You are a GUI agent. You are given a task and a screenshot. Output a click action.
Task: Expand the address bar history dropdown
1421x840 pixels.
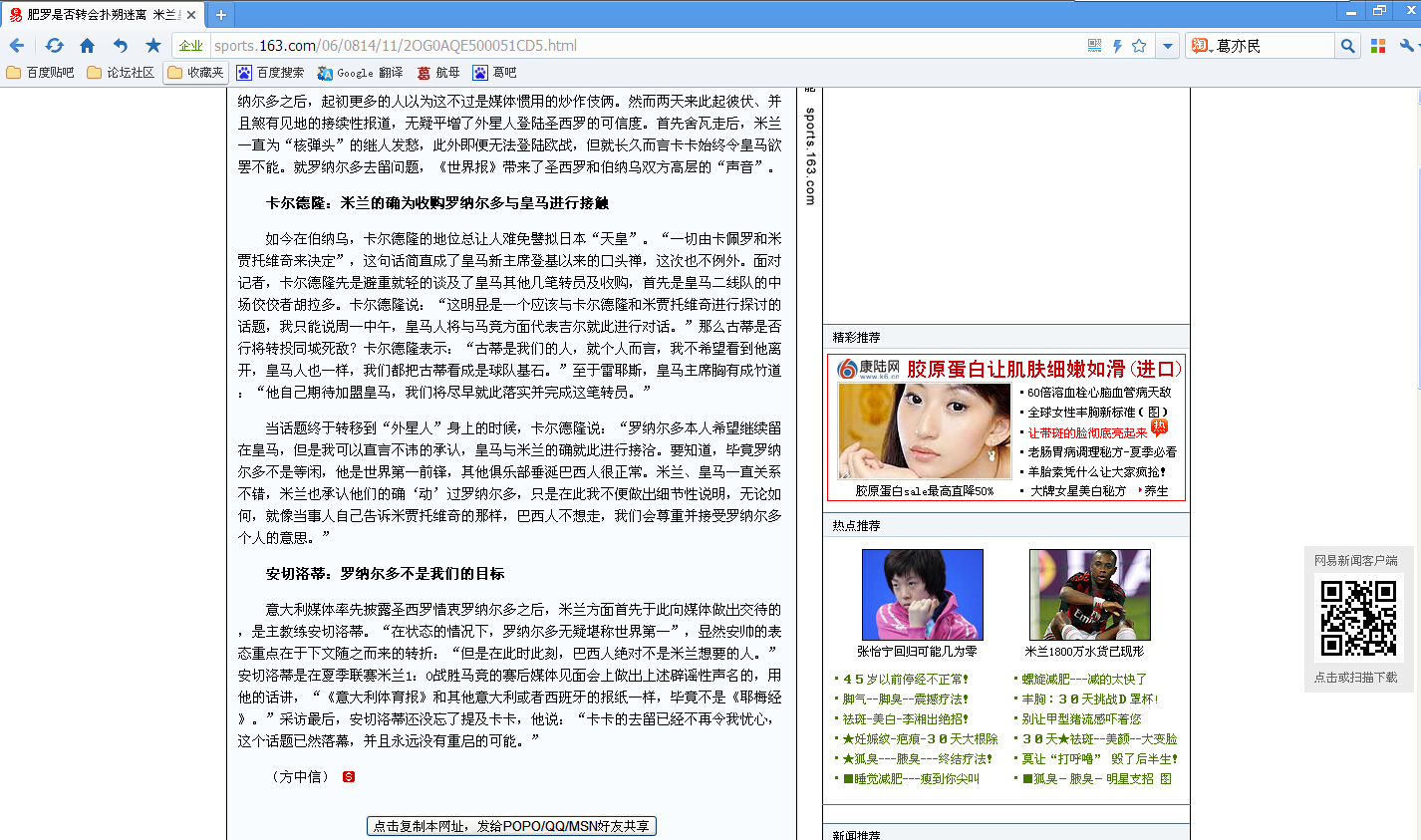pos(1168,46)
